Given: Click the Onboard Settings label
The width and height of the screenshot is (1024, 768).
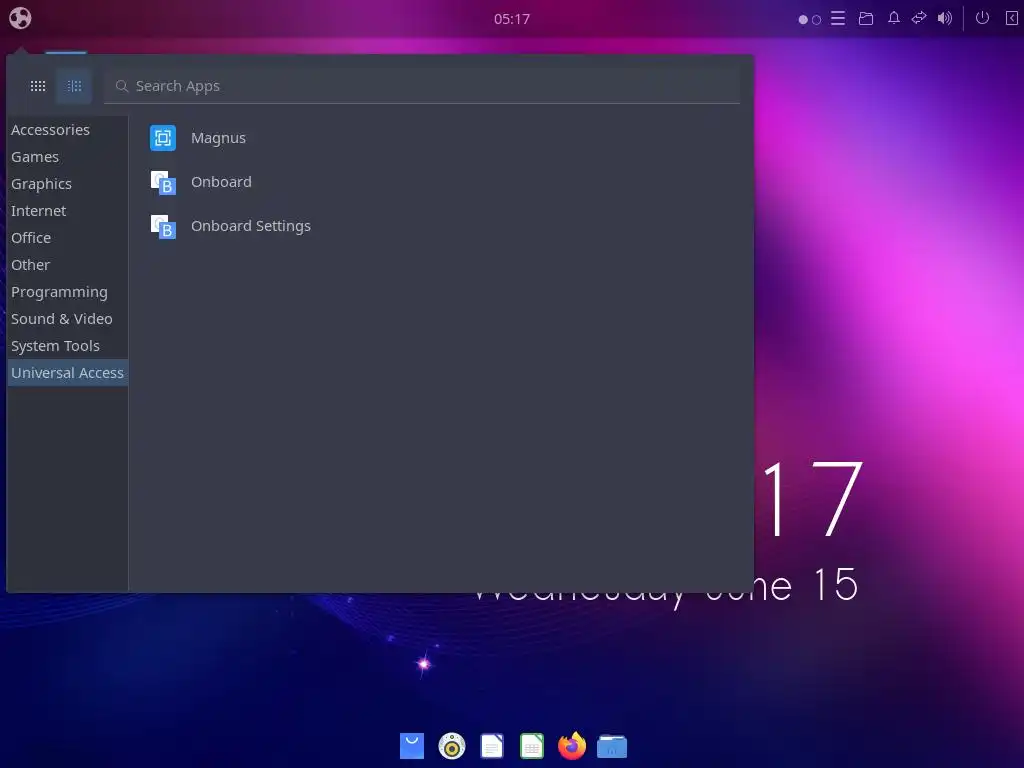Looking at the screenshot, I should 251,226.
